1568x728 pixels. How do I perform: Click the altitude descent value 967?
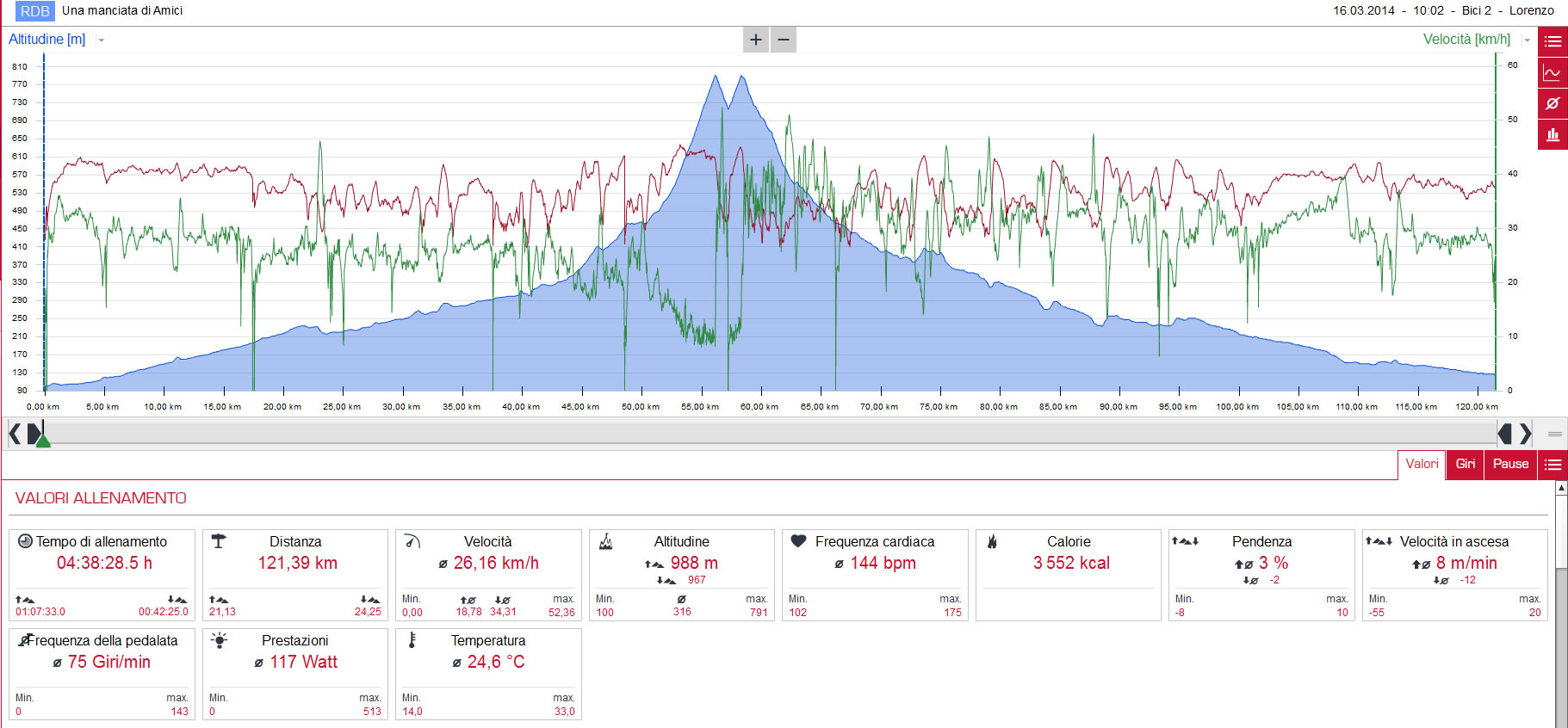click(x=697, y=580)
